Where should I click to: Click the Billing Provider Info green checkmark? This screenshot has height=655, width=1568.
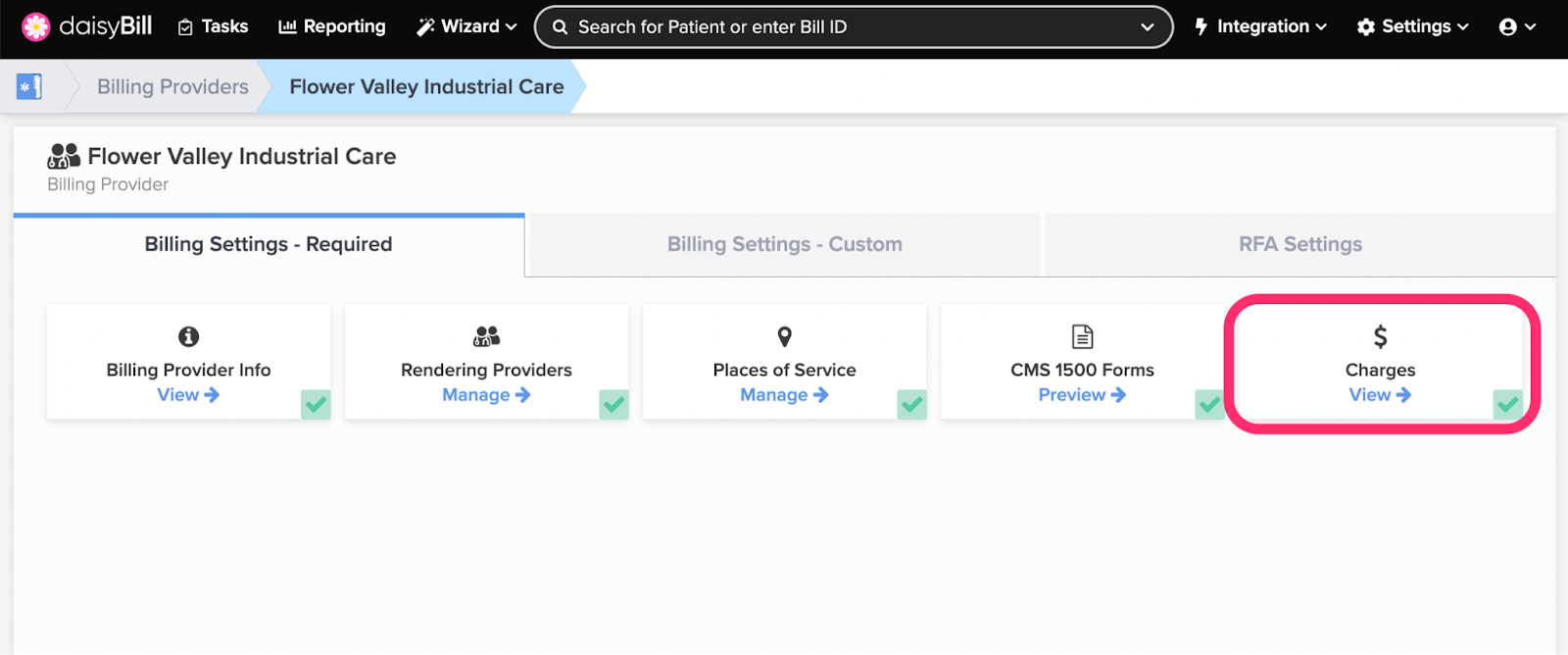[316, 404]
